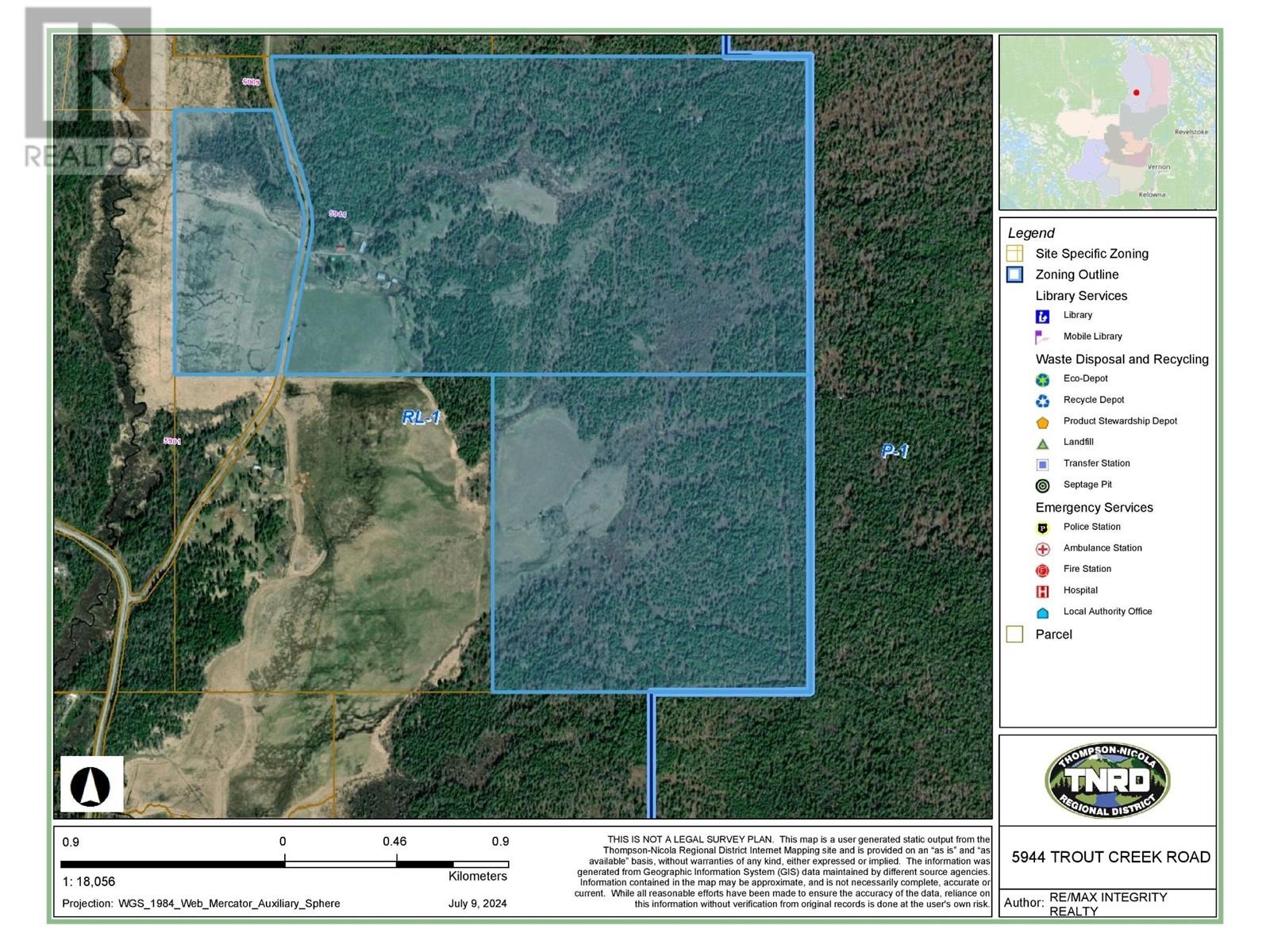Click the Waste Disposal and Recycling heading
Screen dimensions: 1270x952
pyautogui.click(x=1122, y=359)
